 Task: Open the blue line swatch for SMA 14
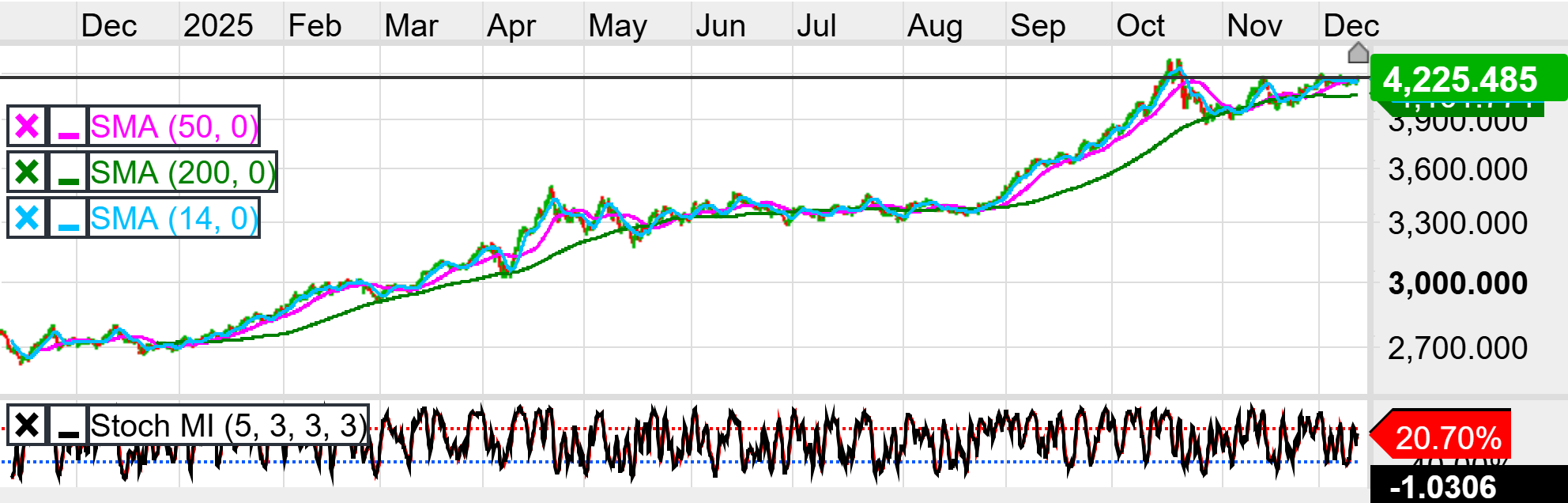[x=69, y=218]
